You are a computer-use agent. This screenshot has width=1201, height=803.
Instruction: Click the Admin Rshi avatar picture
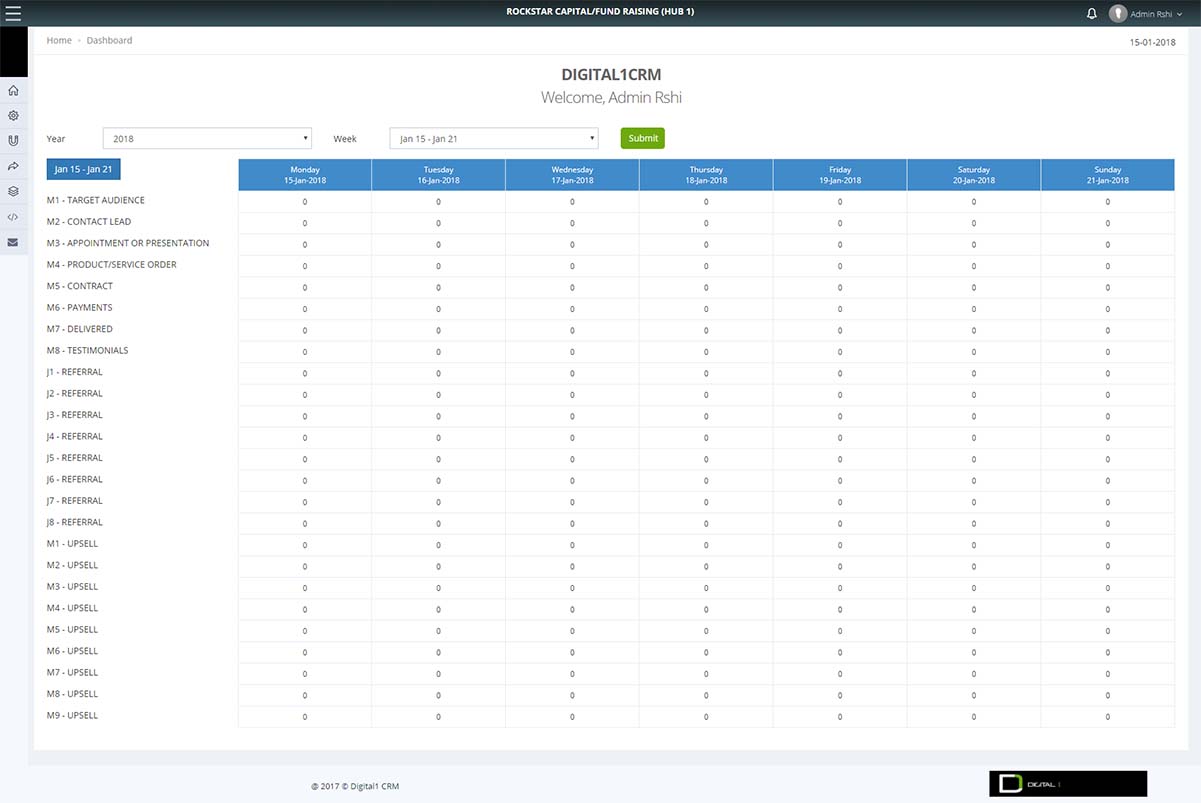coord(1117,14)
